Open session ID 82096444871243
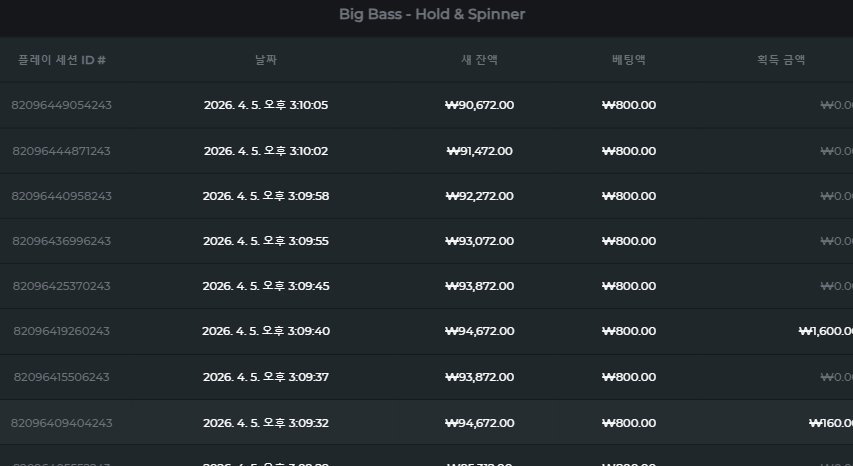Viewport: 853px width, 466px height. coord(61,151)
